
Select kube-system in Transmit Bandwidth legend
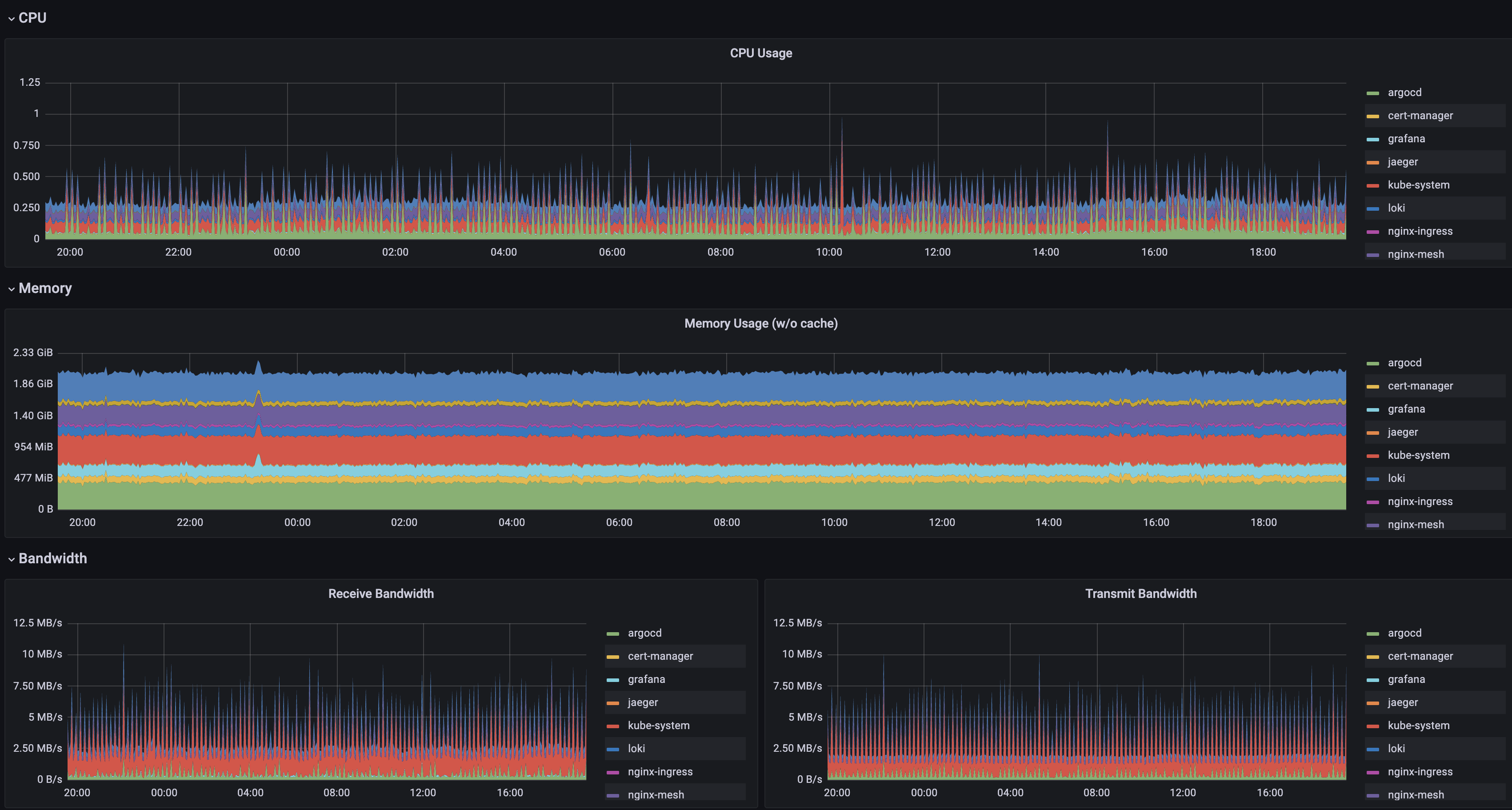(x=1418, y=726)
